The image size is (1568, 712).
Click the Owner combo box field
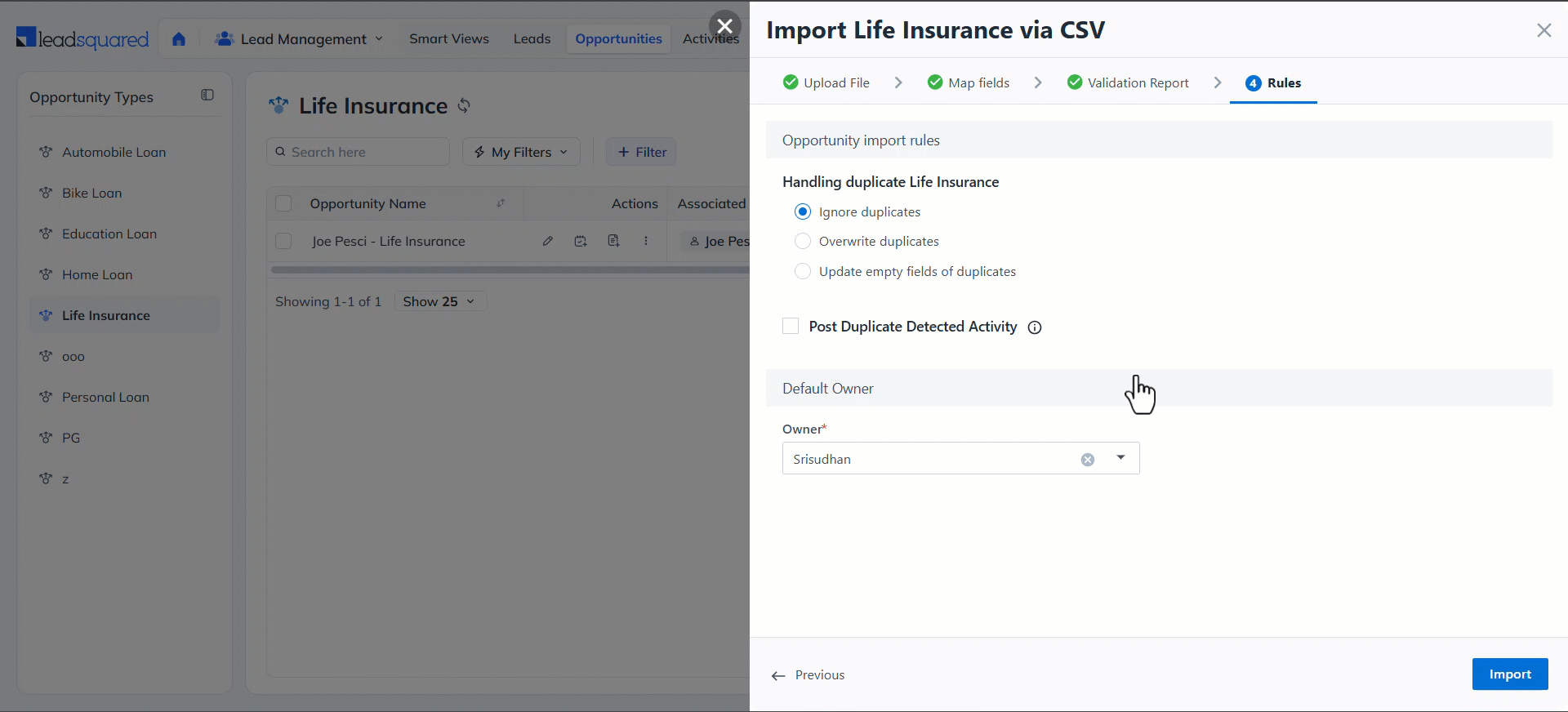point(960,459)
